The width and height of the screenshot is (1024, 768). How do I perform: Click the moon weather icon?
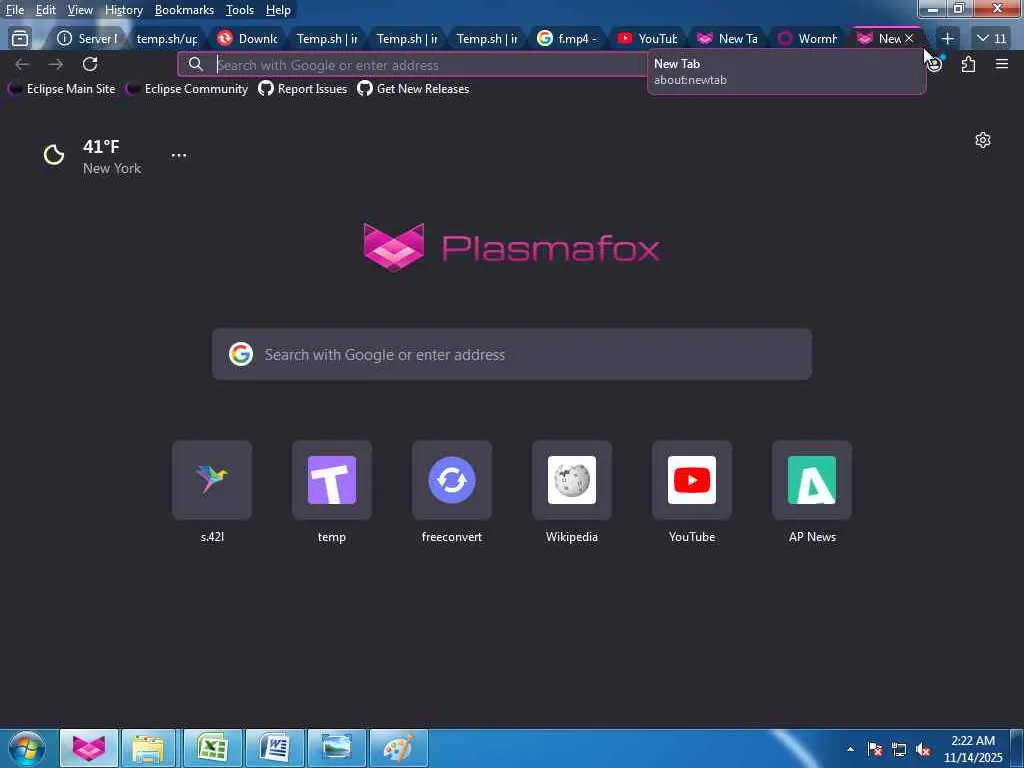click(54, 155)
